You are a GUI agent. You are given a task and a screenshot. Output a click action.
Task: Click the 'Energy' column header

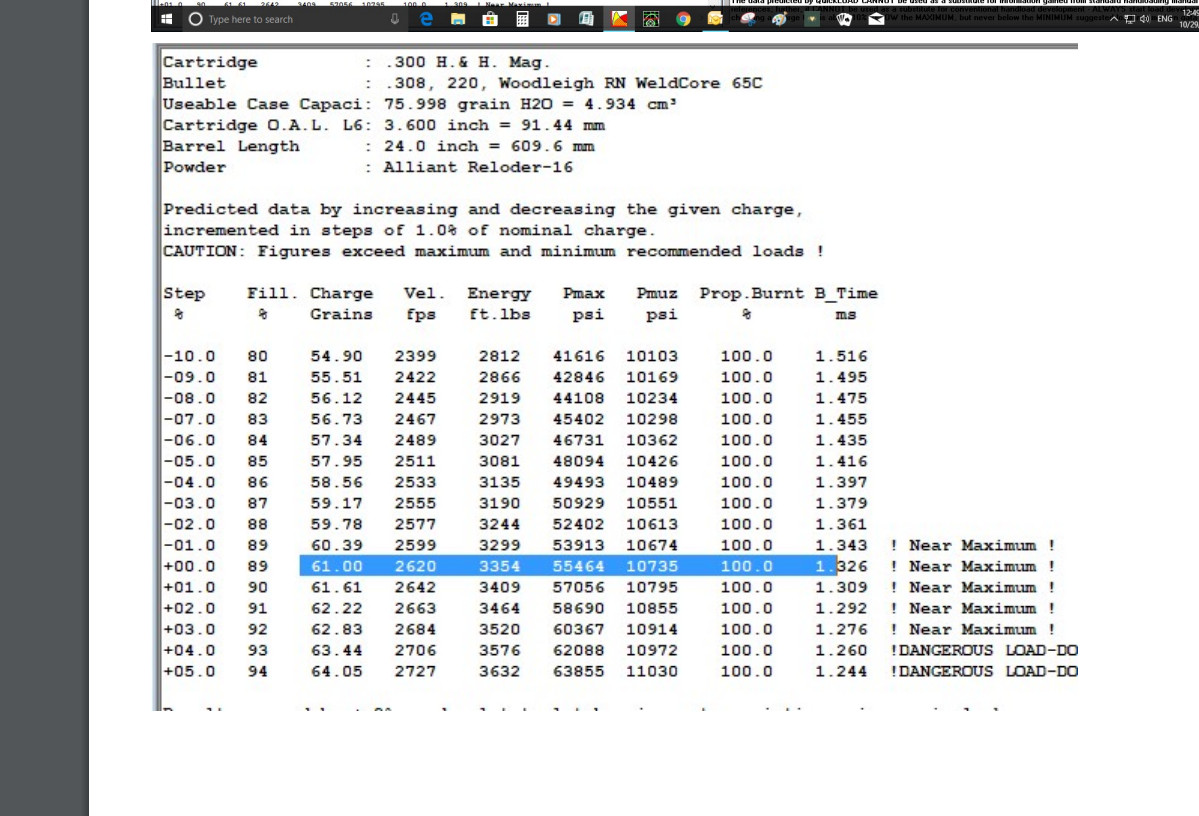coord(499,294)
